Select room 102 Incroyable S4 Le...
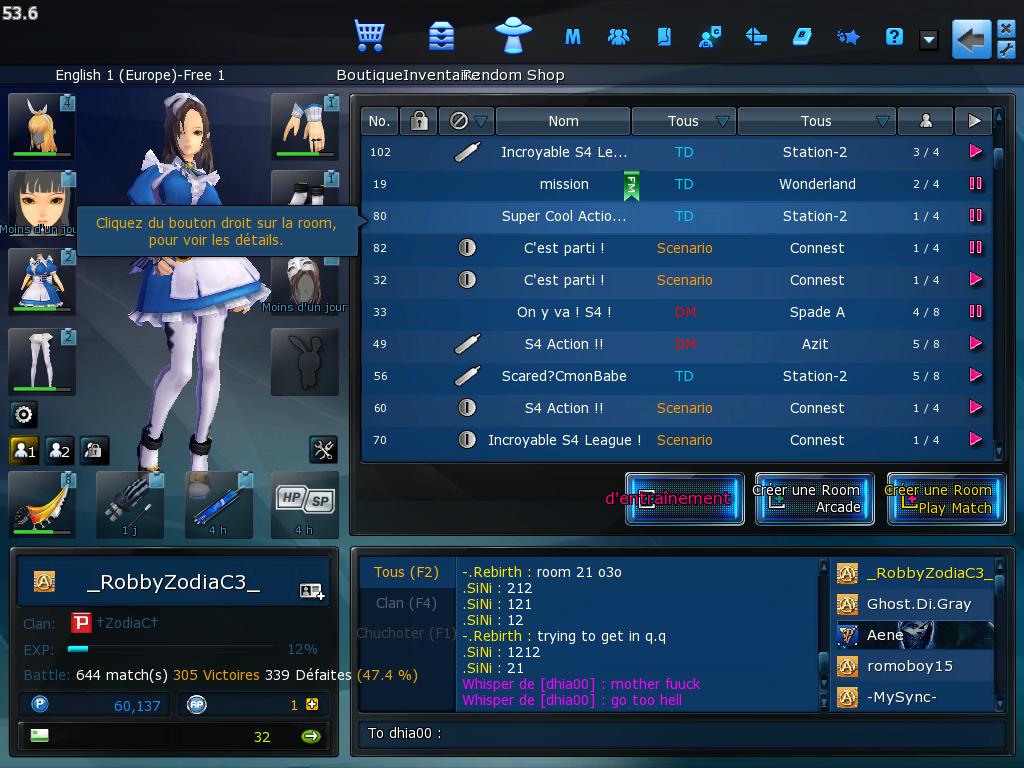 (677, 152)
